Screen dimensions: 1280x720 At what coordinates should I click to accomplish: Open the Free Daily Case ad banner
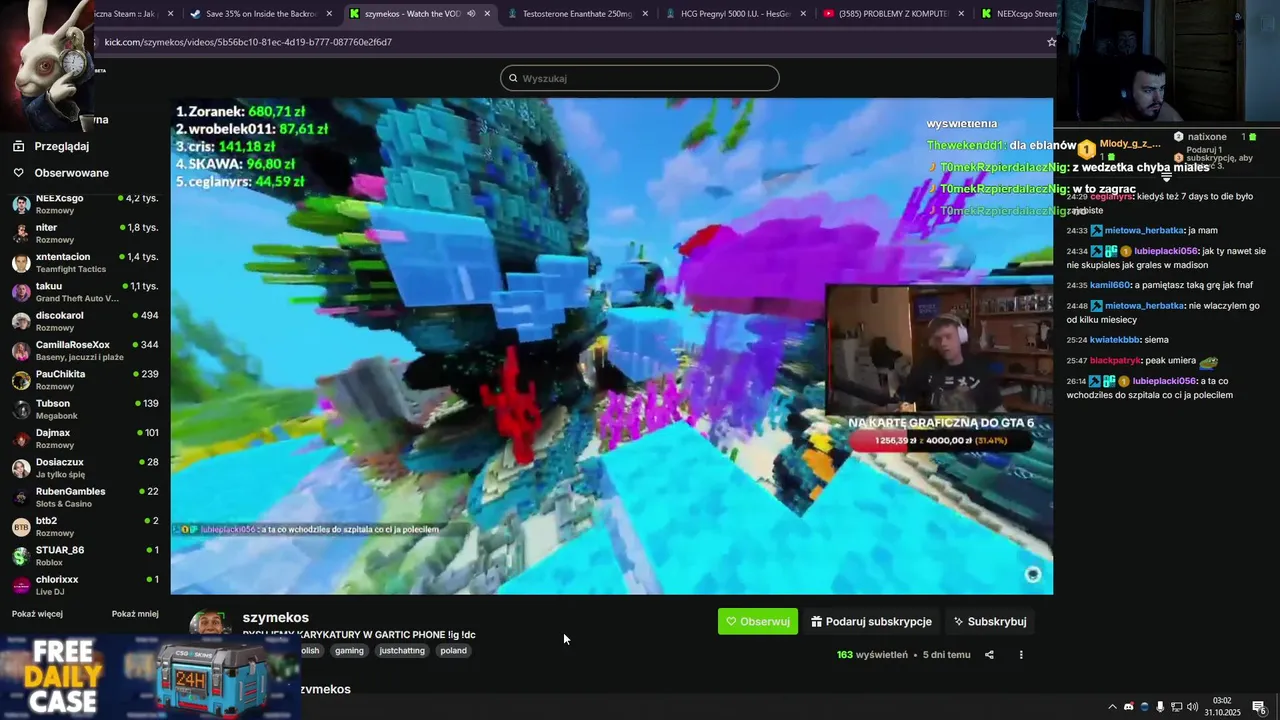[x=150, y=677]
